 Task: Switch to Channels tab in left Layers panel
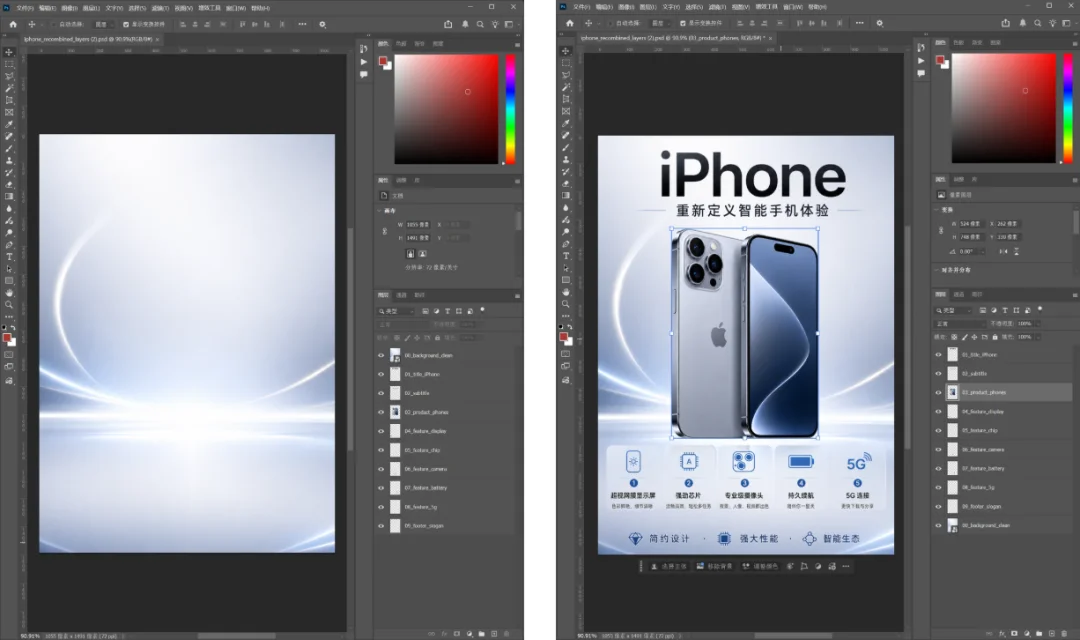coord(402,296)
